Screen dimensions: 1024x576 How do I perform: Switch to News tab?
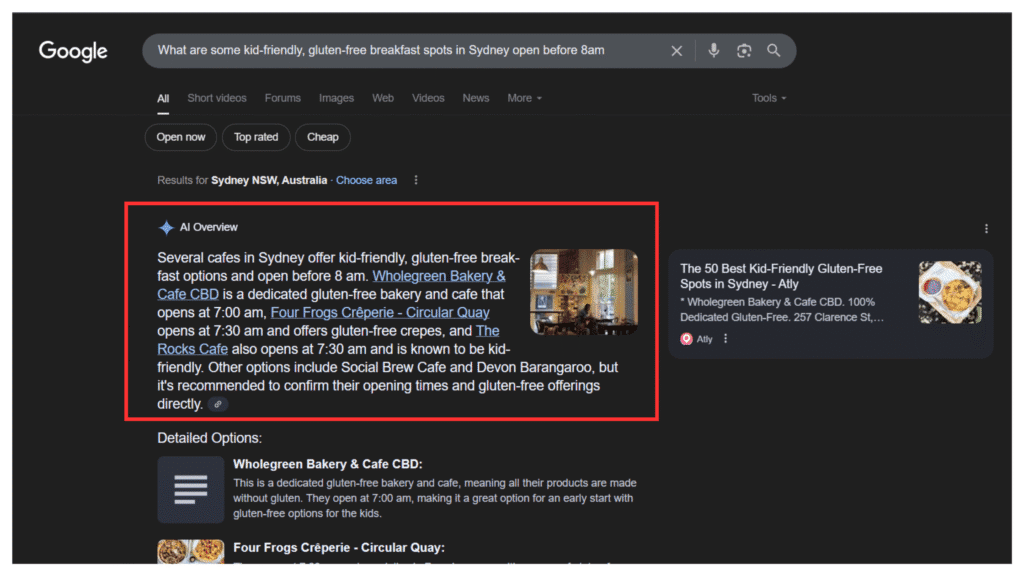coord(475,98)
